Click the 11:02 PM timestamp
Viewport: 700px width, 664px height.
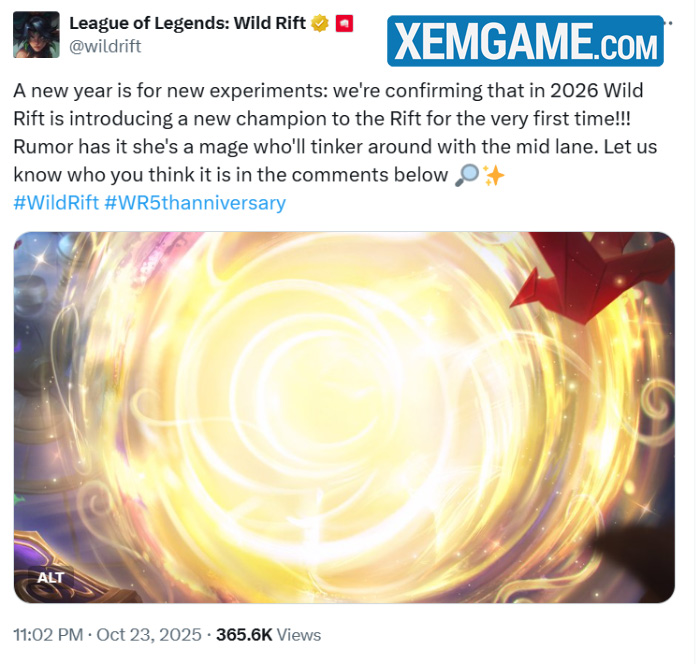point(48,635)
